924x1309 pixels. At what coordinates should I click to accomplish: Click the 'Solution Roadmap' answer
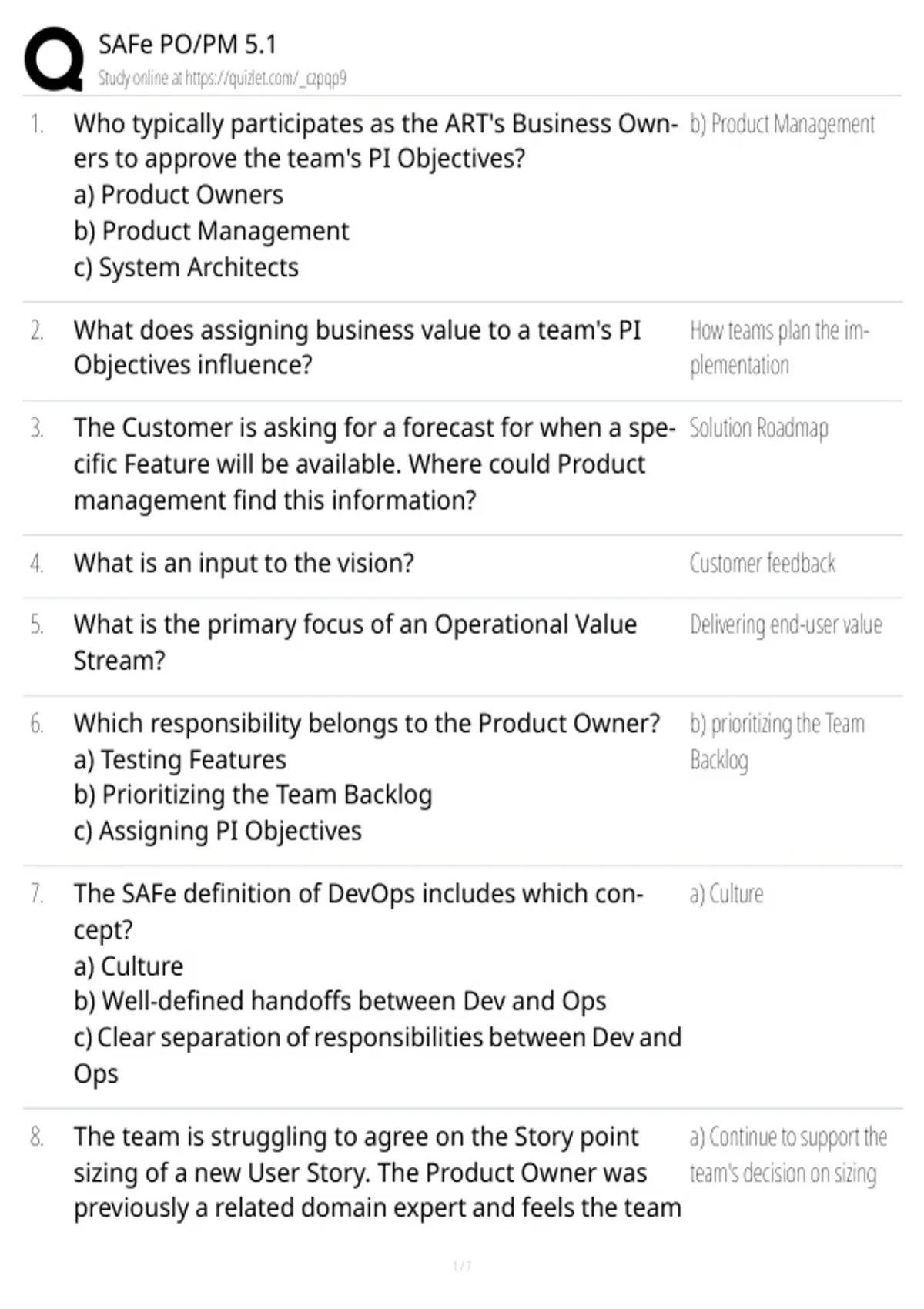click(759, 428)
